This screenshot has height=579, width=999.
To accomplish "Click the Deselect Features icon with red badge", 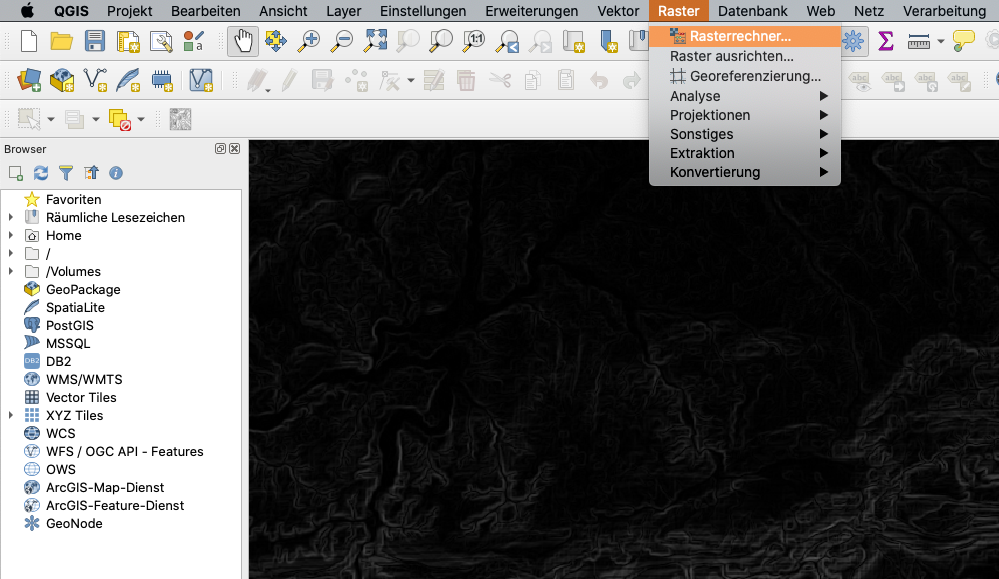I will pyautogui.click(x=119, y=119).
